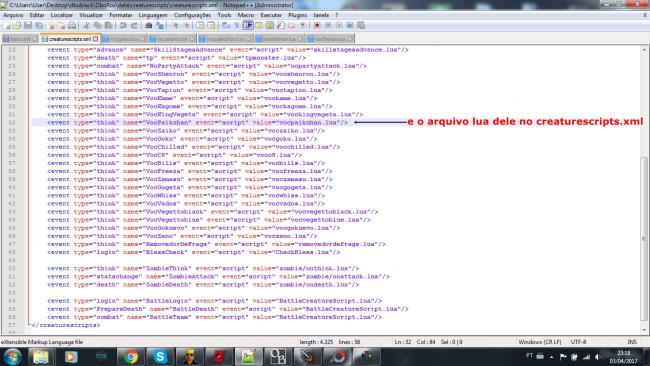Viewport: 650px width, 366px height.
Task: Click the vertical scrollbar up arrow
Action: coord(644,50)
